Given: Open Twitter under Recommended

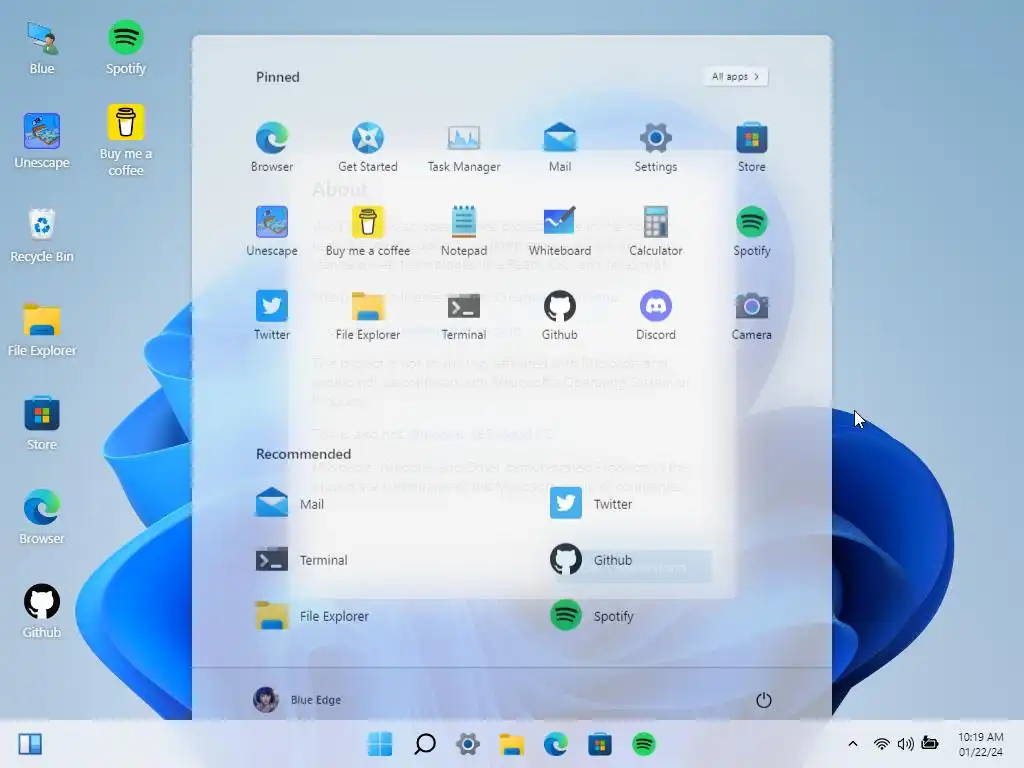Looking at the screenshot, I should point(591,504).
